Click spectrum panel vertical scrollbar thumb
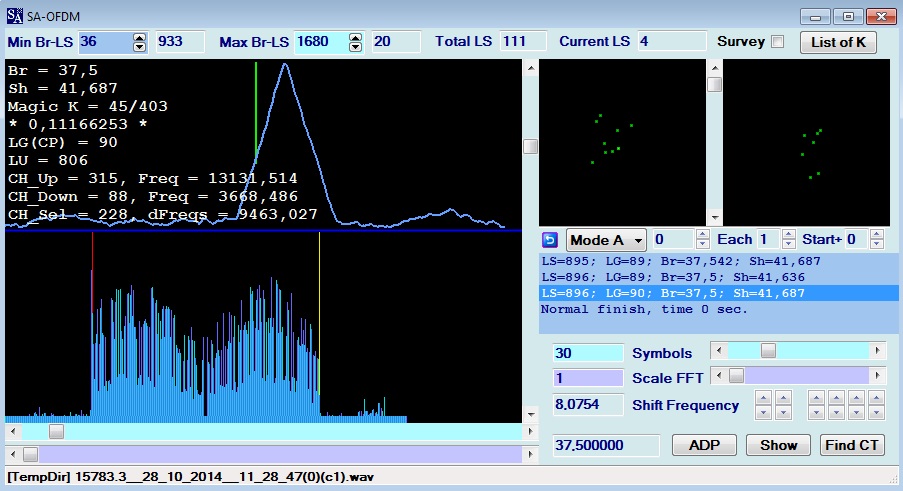The height and width of the screenshot is (491, 903). click(x=531, y=146)
